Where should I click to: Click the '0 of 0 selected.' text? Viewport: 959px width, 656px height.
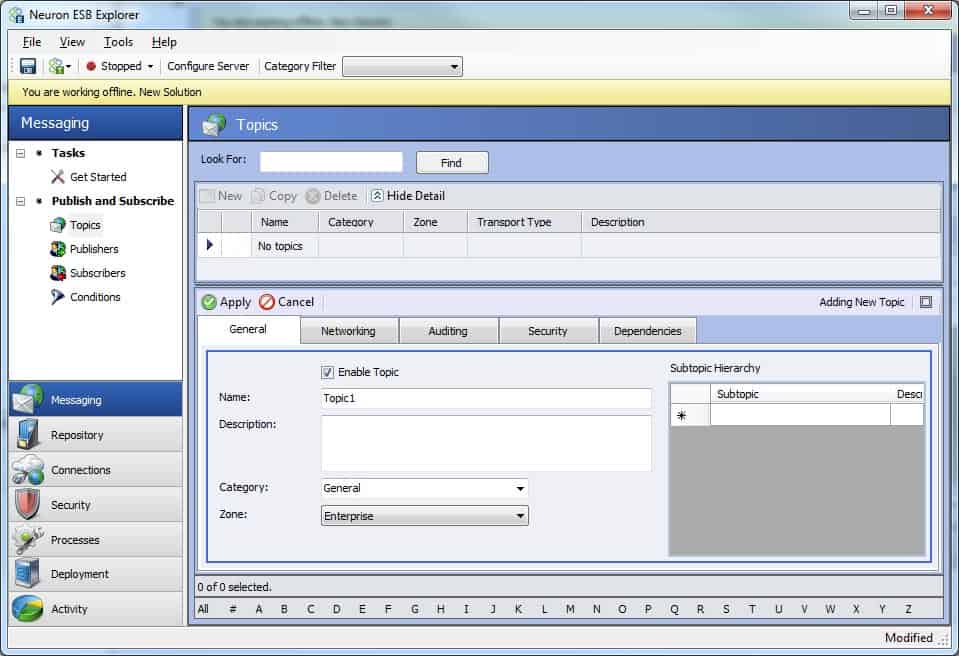[234, 587]
